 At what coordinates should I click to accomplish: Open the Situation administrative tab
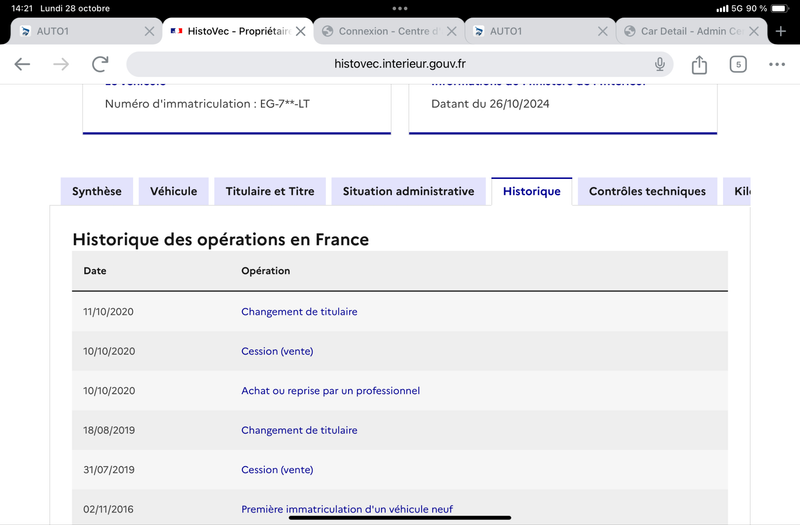pyautogui.click(x=408, y=191)
